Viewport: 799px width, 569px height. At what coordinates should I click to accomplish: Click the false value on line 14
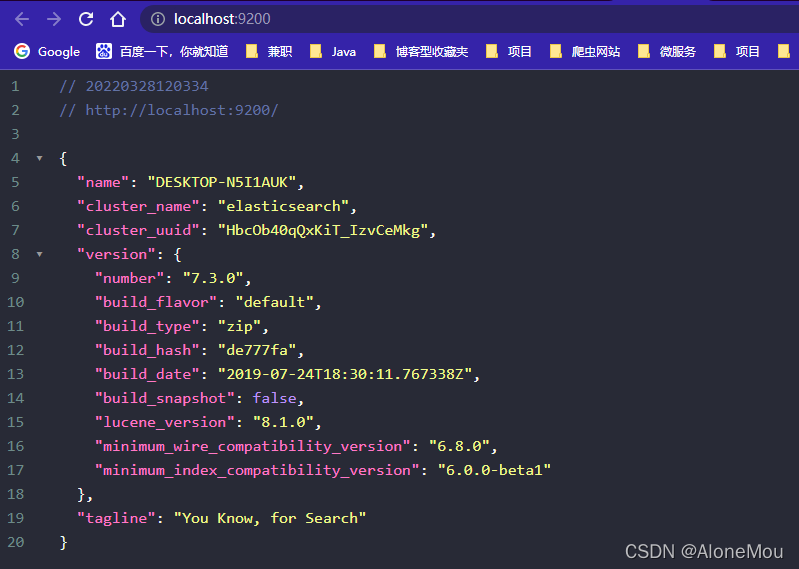(x=275, y=398)
